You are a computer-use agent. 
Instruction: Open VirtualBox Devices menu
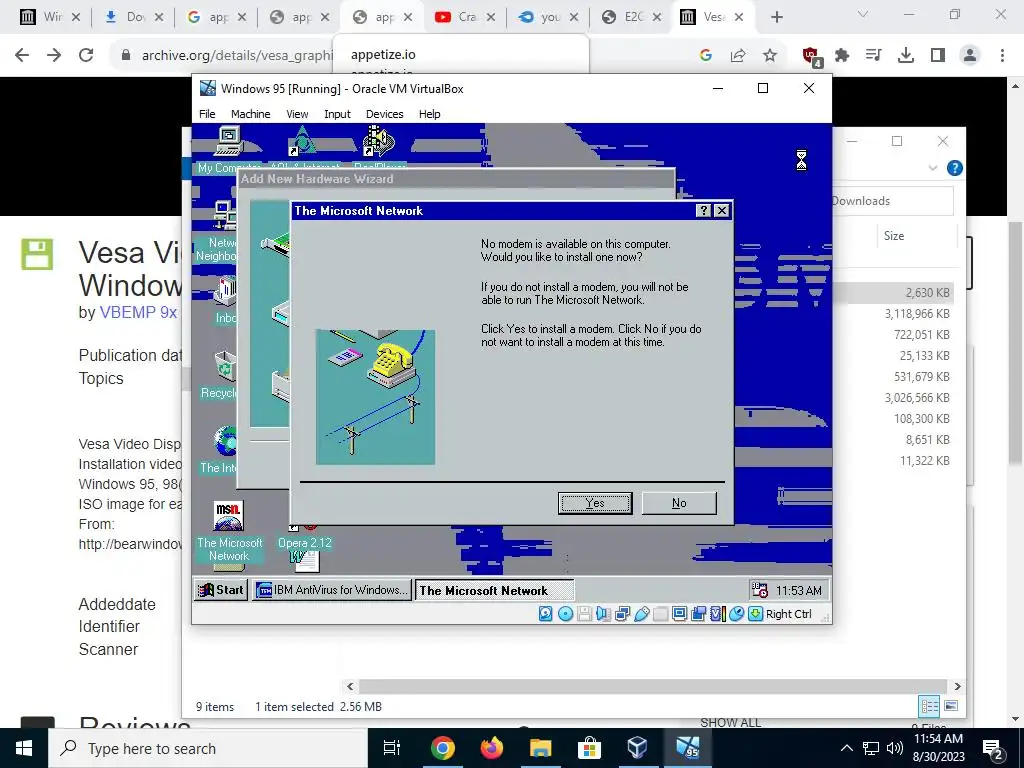click(384, 114)
